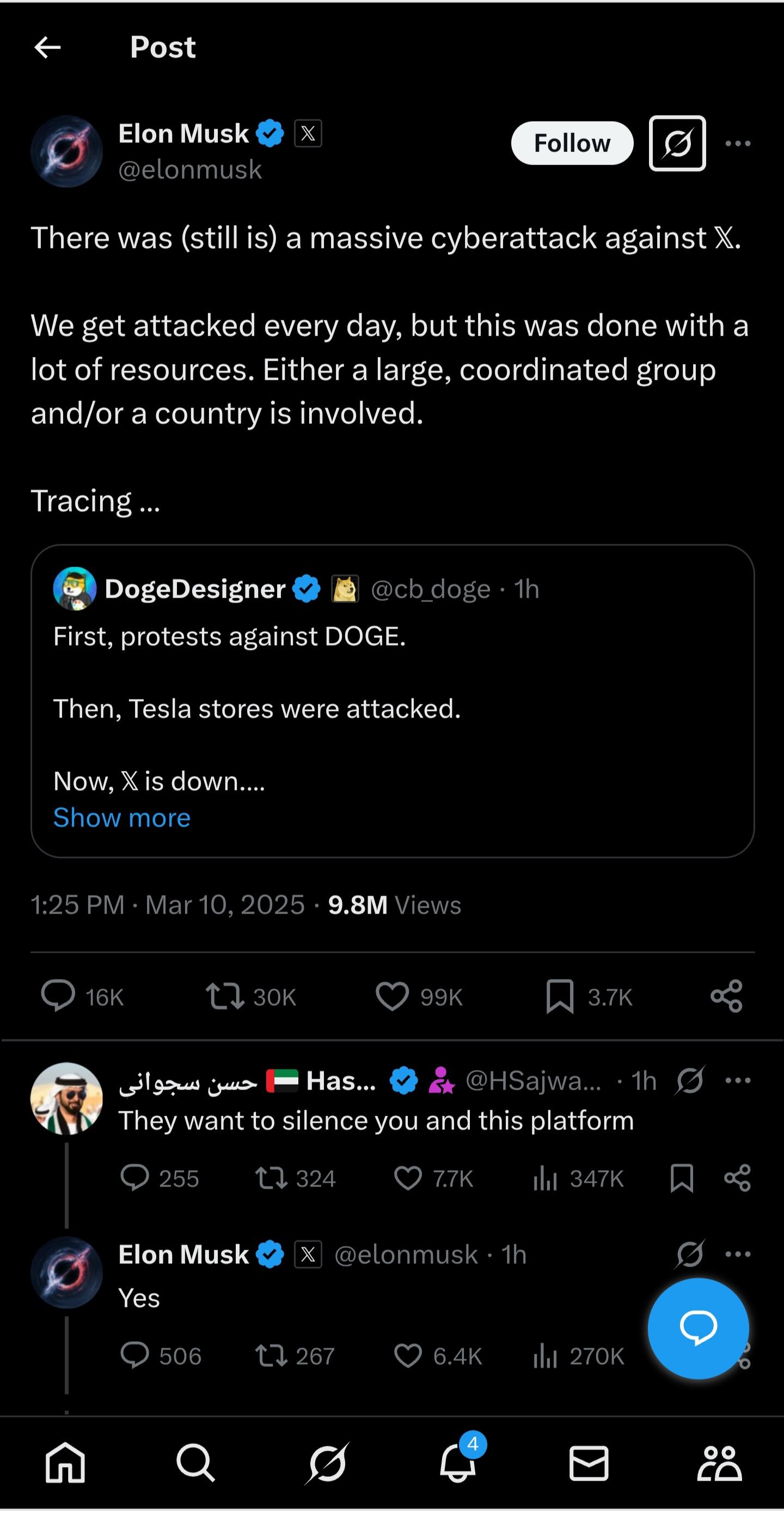Image resolution: width=784 pixels, height=1515 pixels.
Task: Reply to the main post with 16K comments
Action: 58,996
